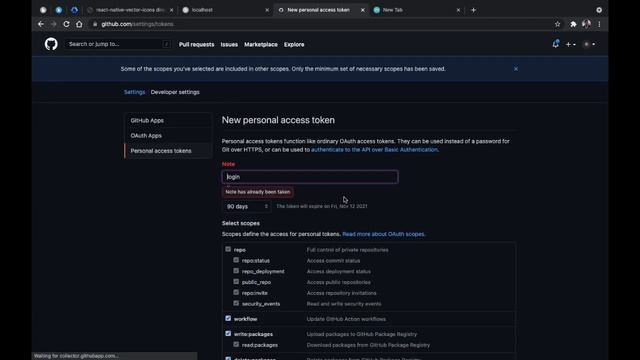The width and height of the screenshot is (640, 360).
Task: Open Explore in top nav
Action: [294, 44]
